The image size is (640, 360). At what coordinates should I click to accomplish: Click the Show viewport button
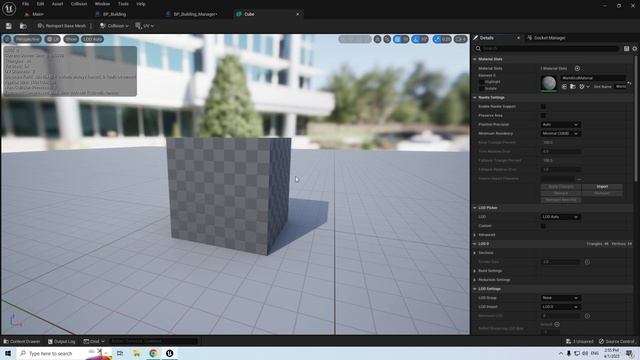(x=71, y=39)
